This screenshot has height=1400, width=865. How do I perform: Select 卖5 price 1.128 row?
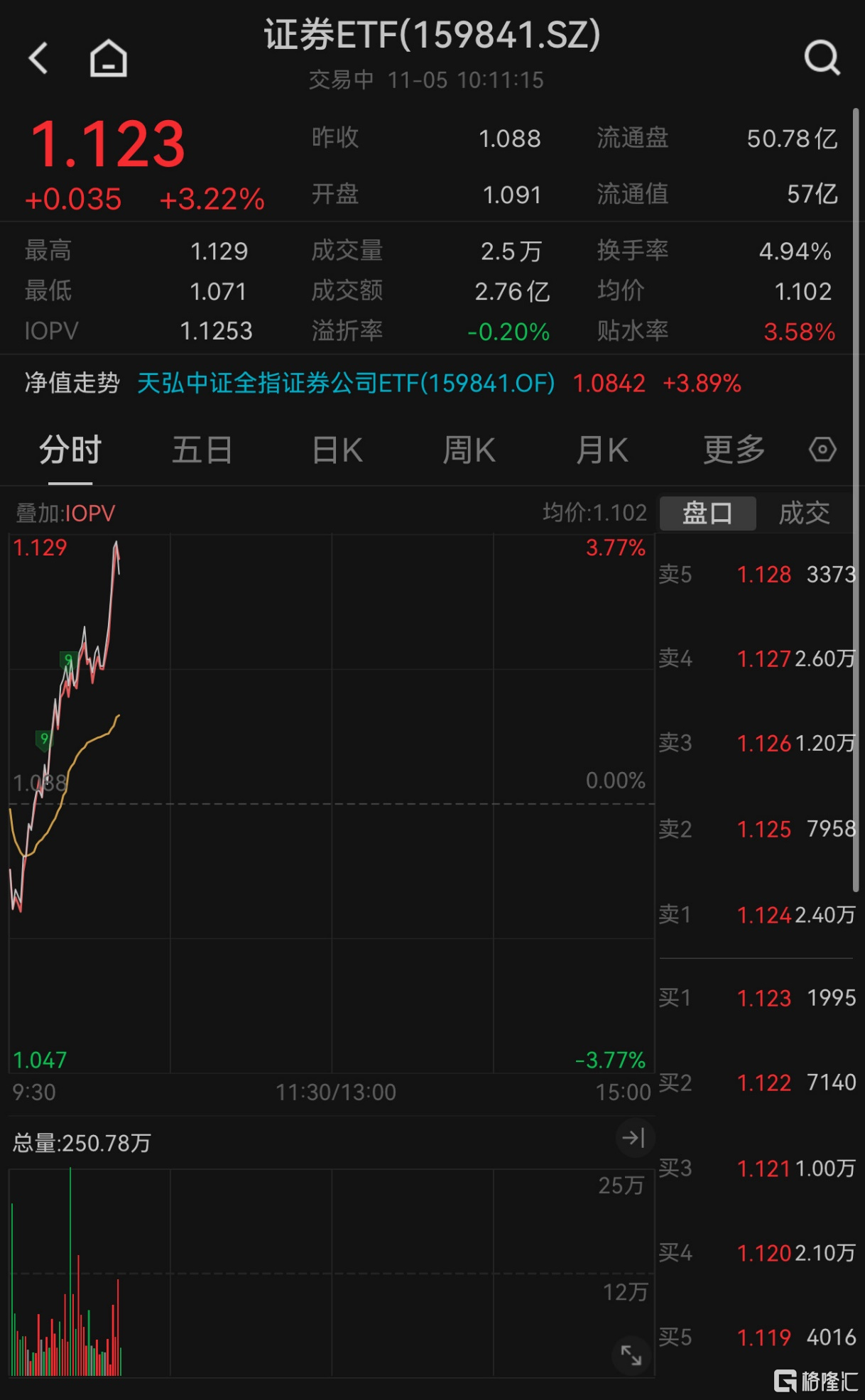757,574
